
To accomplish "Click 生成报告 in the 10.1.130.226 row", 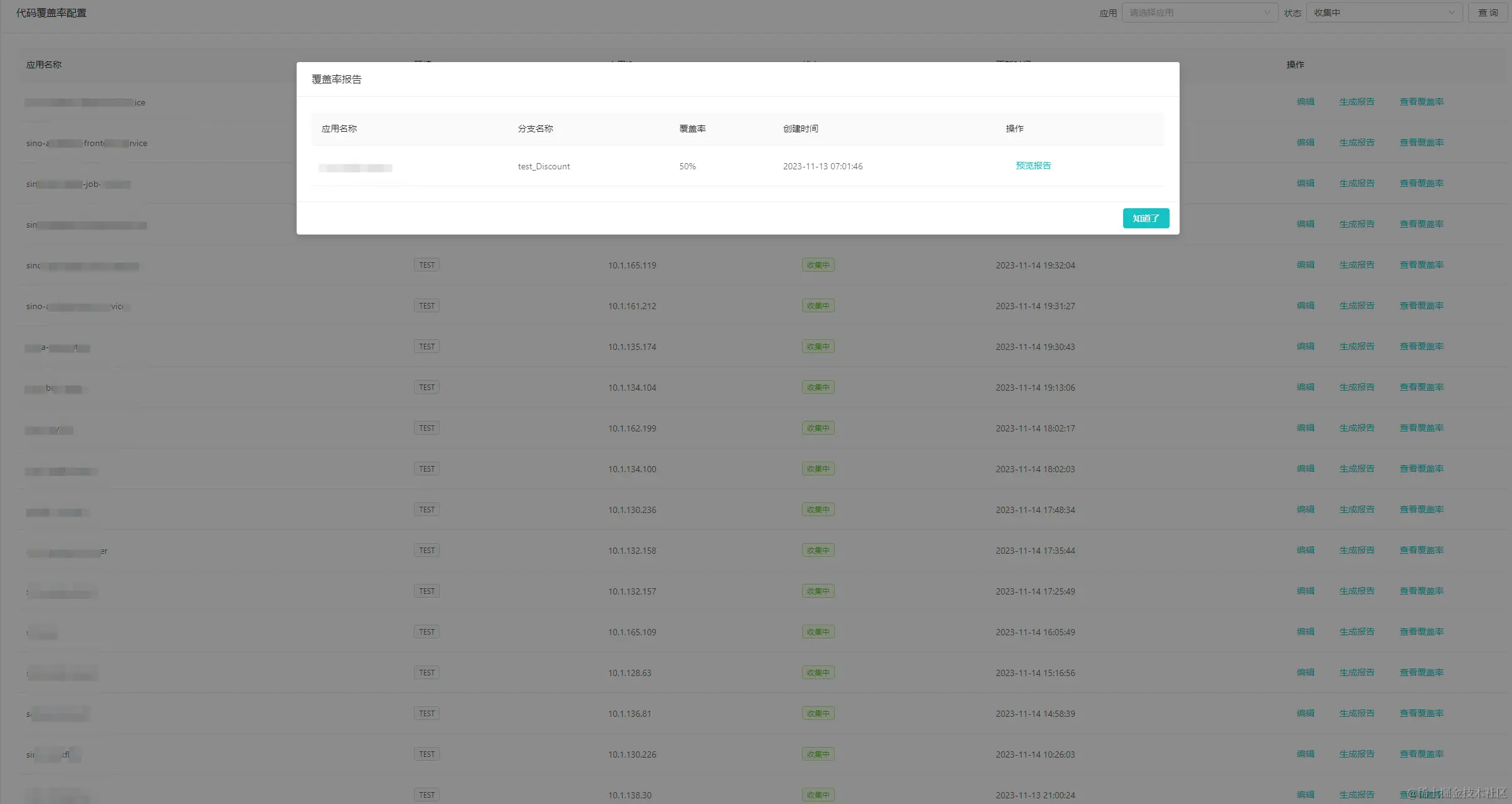I will (x=1356, y=754).
